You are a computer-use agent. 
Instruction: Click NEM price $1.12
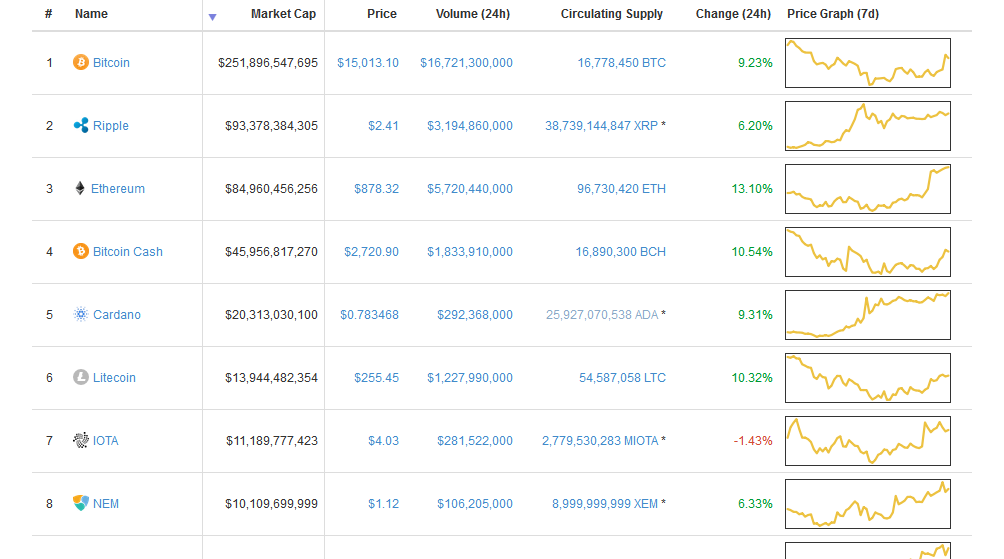383,504
